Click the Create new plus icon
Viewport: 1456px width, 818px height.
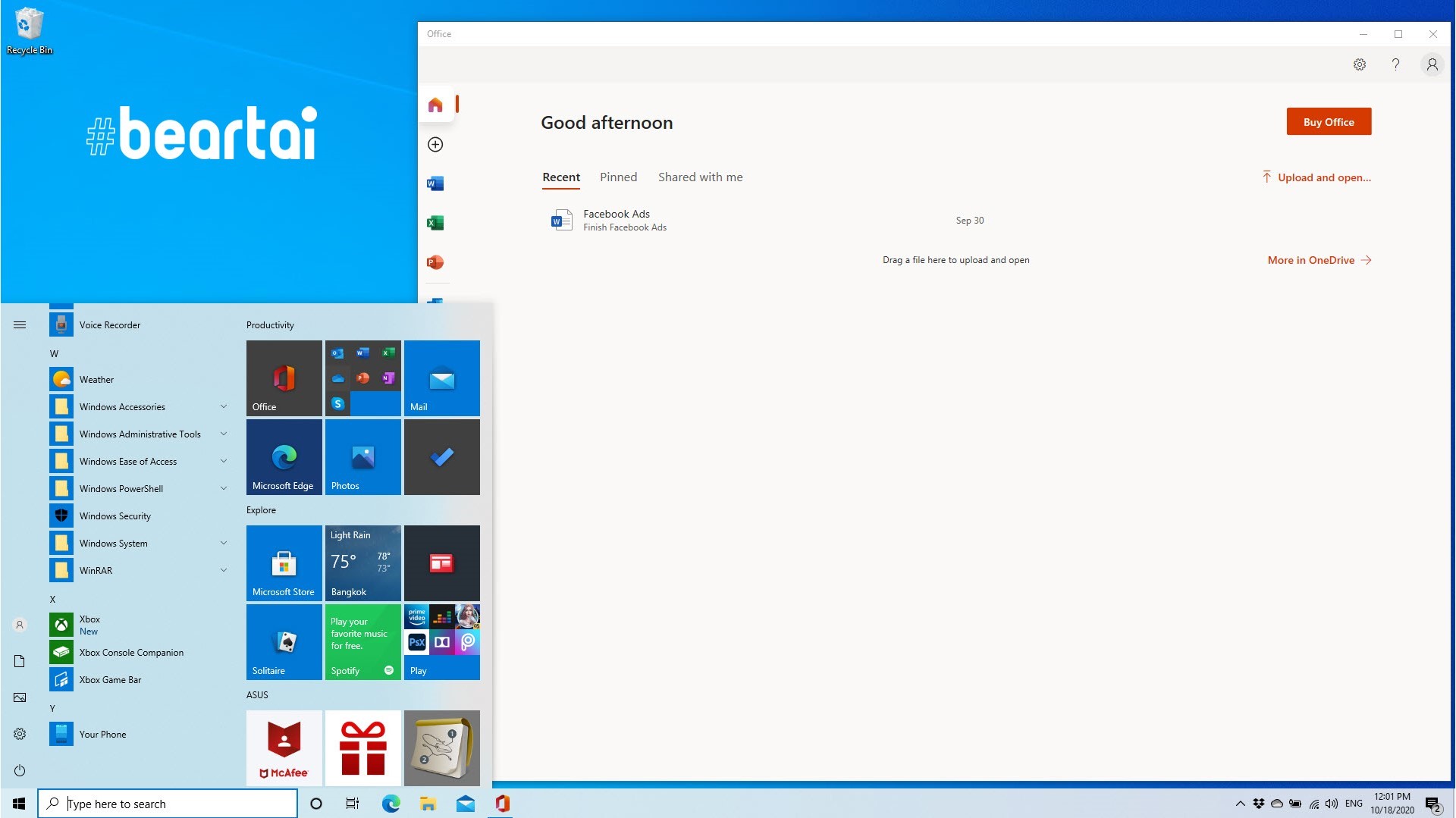[x=435, y=145]
